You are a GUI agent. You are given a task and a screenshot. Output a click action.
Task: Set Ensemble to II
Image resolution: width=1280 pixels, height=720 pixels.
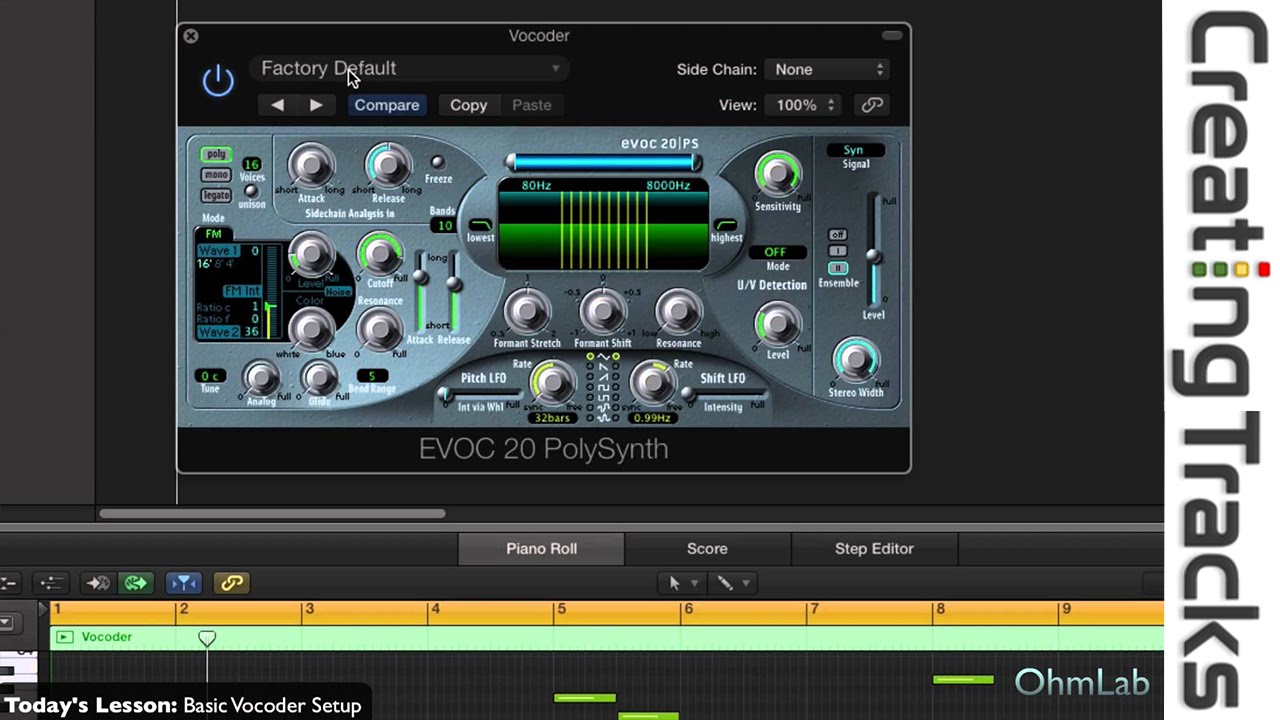click(x=838, y=268)
